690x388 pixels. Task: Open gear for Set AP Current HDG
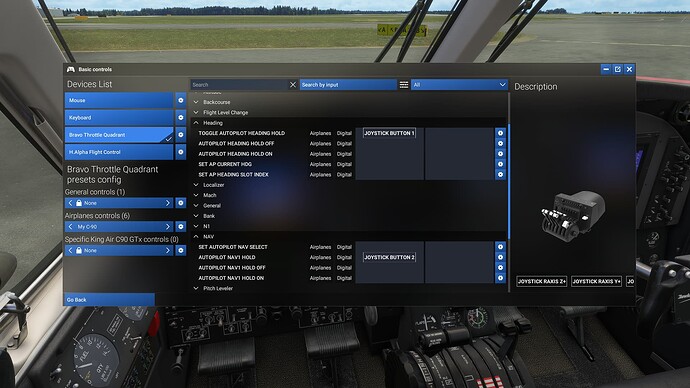pos(500,164)
